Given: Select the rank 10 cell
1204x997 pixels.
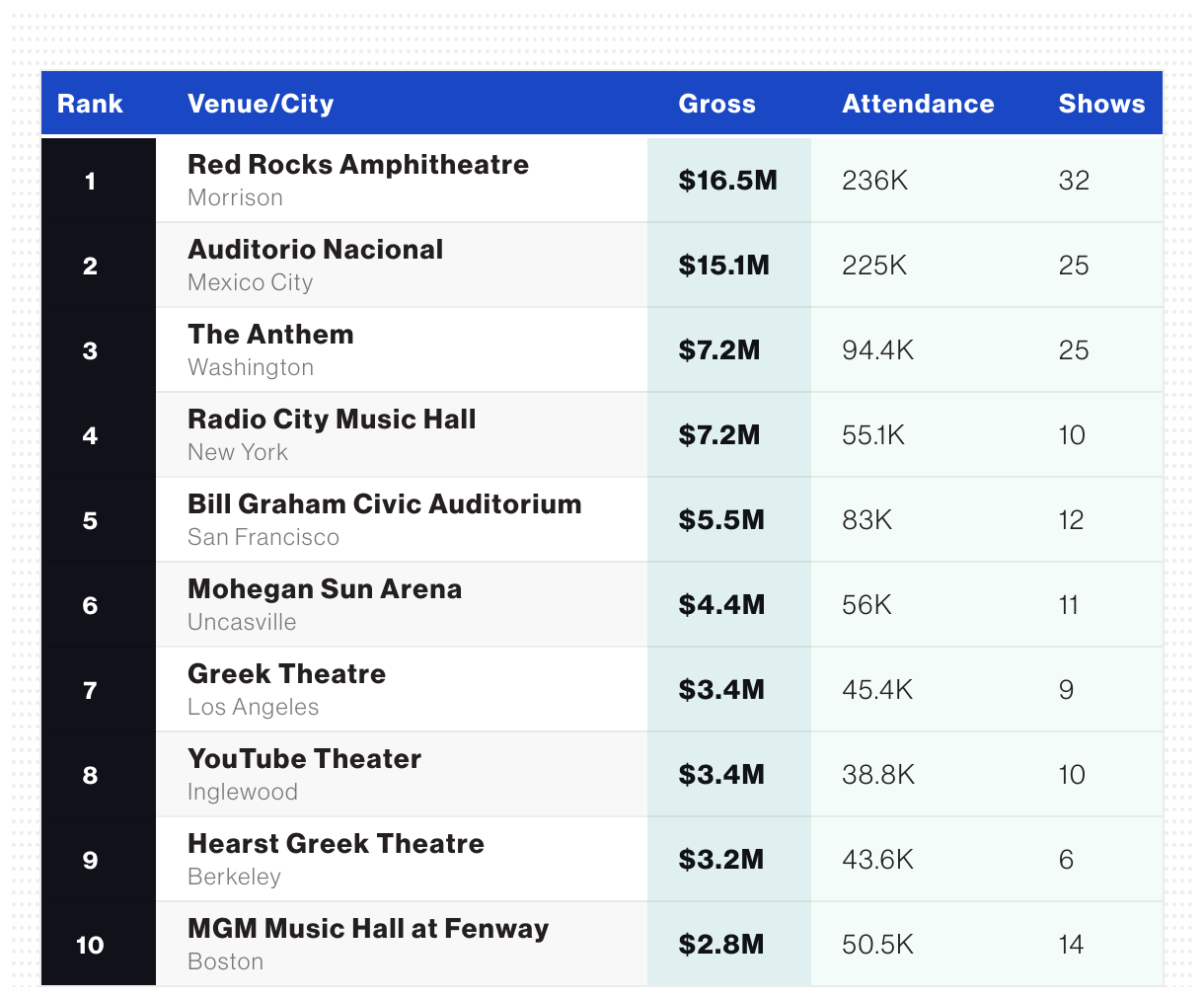Looking at the screenshot, I should coord(90,945).
